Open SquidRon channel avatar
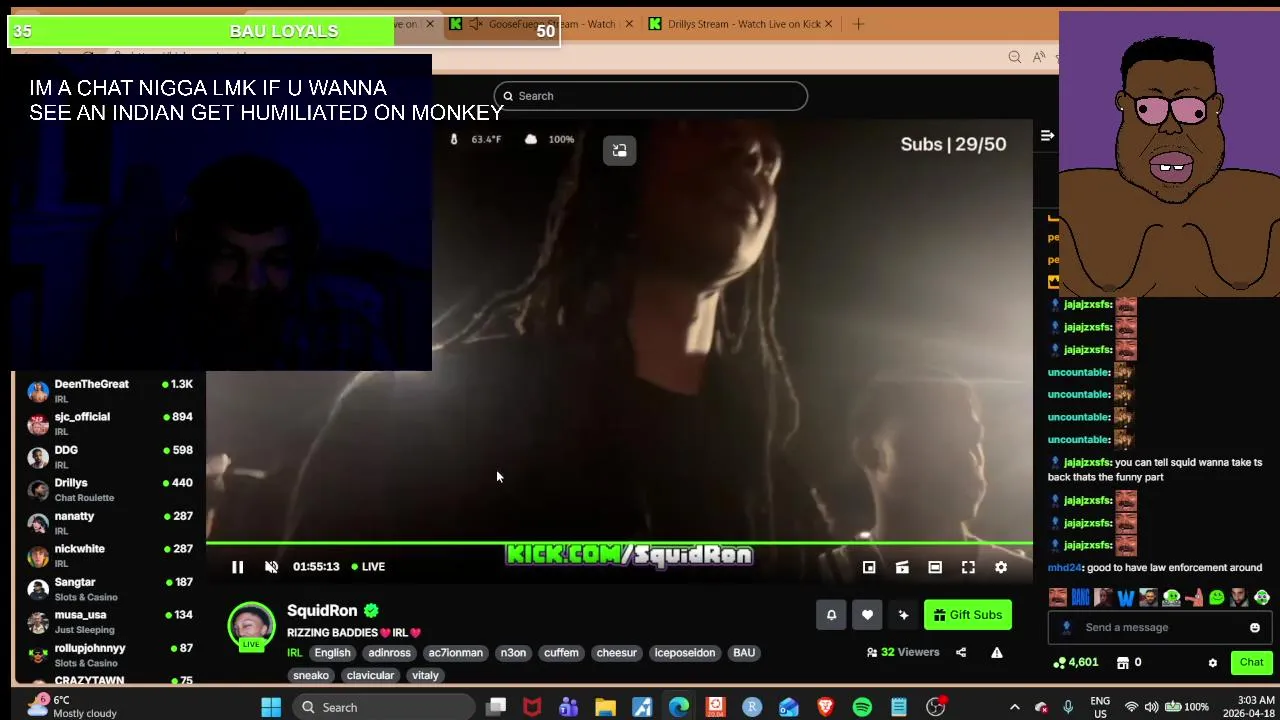This screenshot has height=720, width=1280. (251, 626)
